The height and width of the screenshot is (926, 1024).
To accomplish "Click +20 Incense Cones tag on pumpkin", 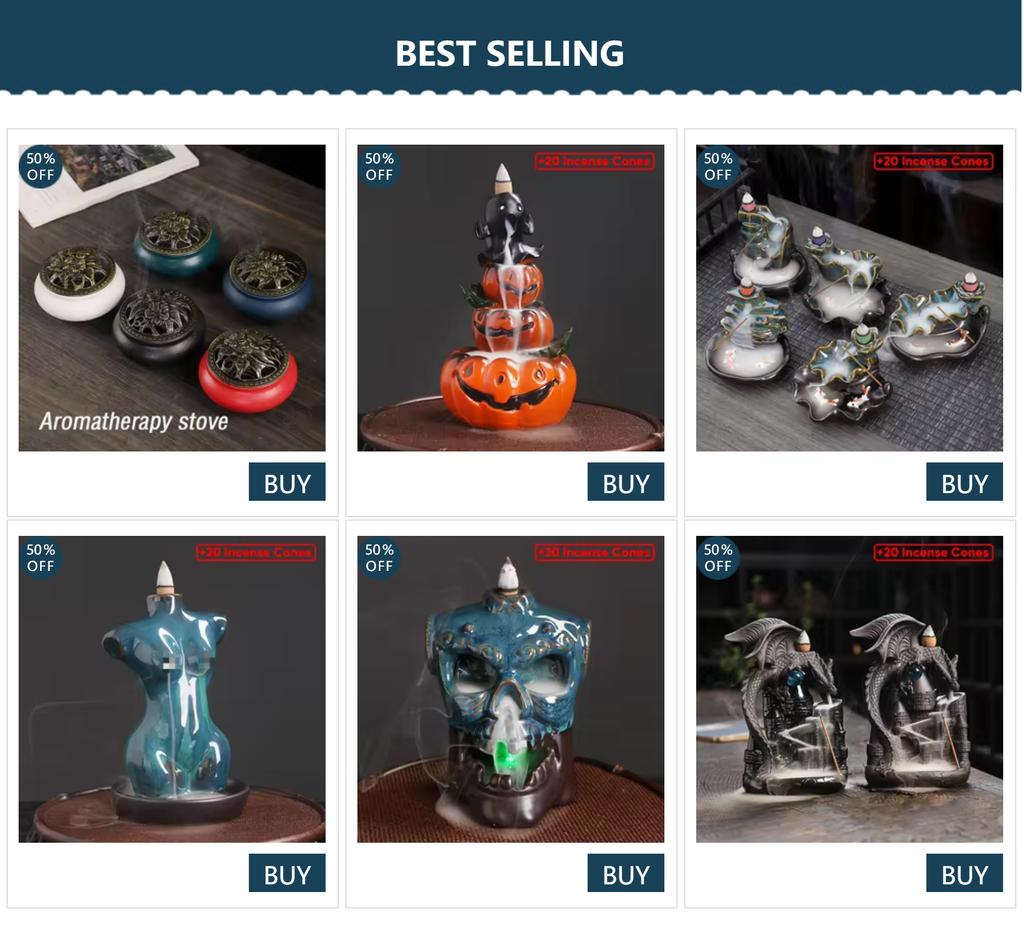I will 595,161.
